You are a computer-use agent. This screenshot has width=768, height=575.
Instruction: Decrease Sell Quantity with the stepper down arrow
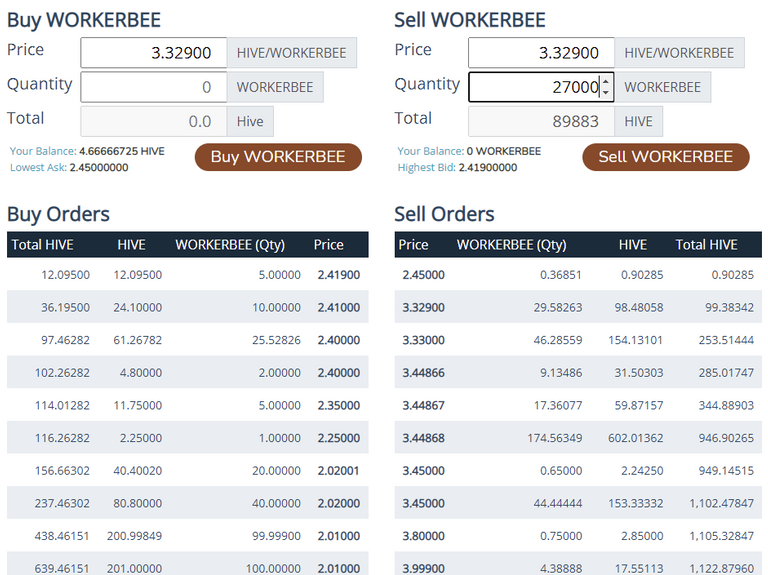click(x=606, y=92)
